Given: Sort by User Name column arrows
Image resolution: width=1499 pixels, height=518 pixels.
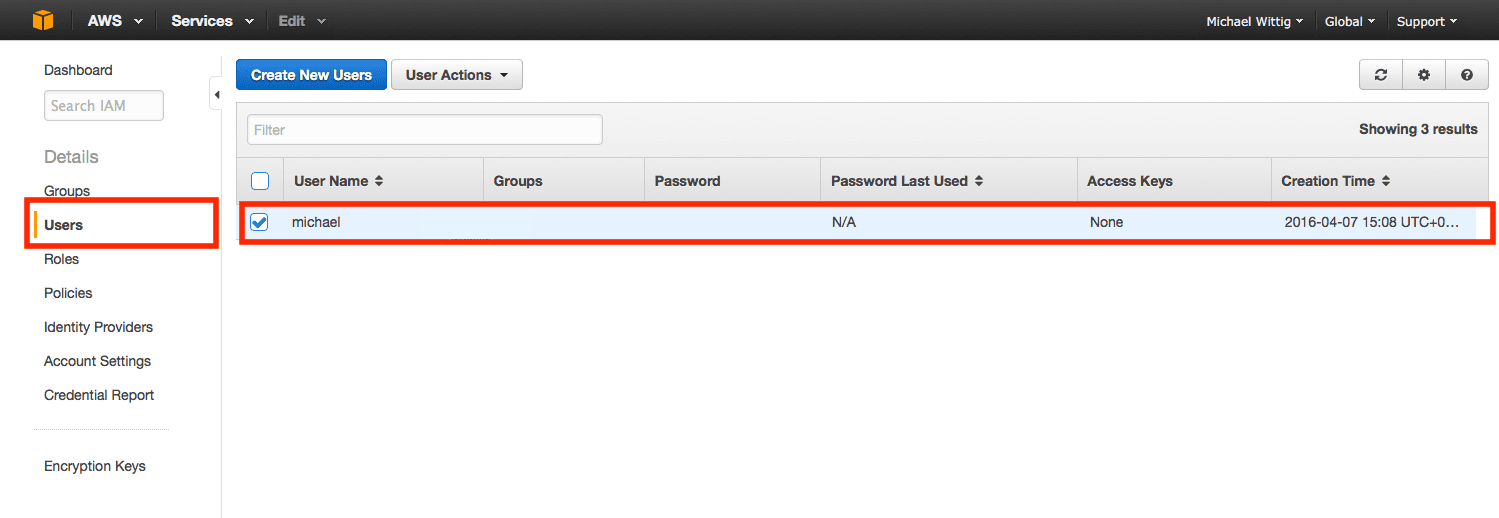Looking at the screenshot, I should [379, 181].
